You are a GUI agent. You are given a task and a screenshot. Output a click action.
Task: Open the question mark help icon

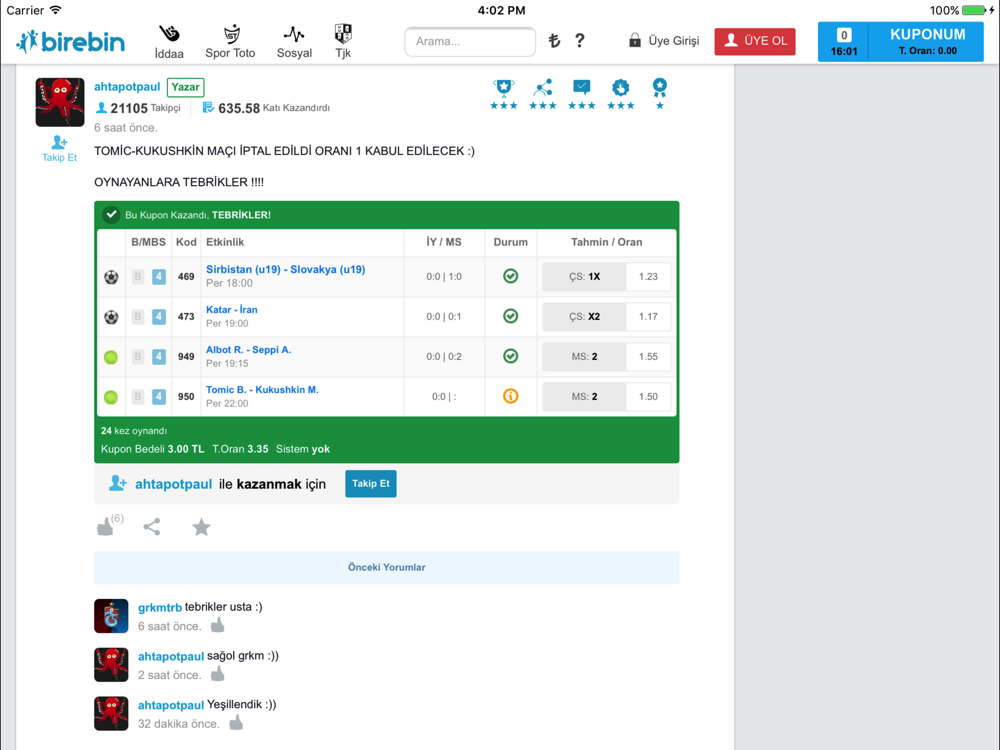(x=579, y=41)
